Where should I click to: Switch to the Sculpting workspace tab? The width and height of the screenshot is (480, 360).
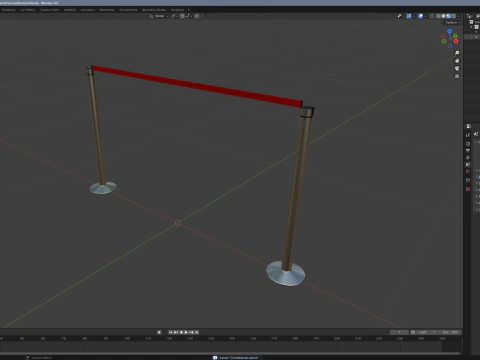pos(8,10)
